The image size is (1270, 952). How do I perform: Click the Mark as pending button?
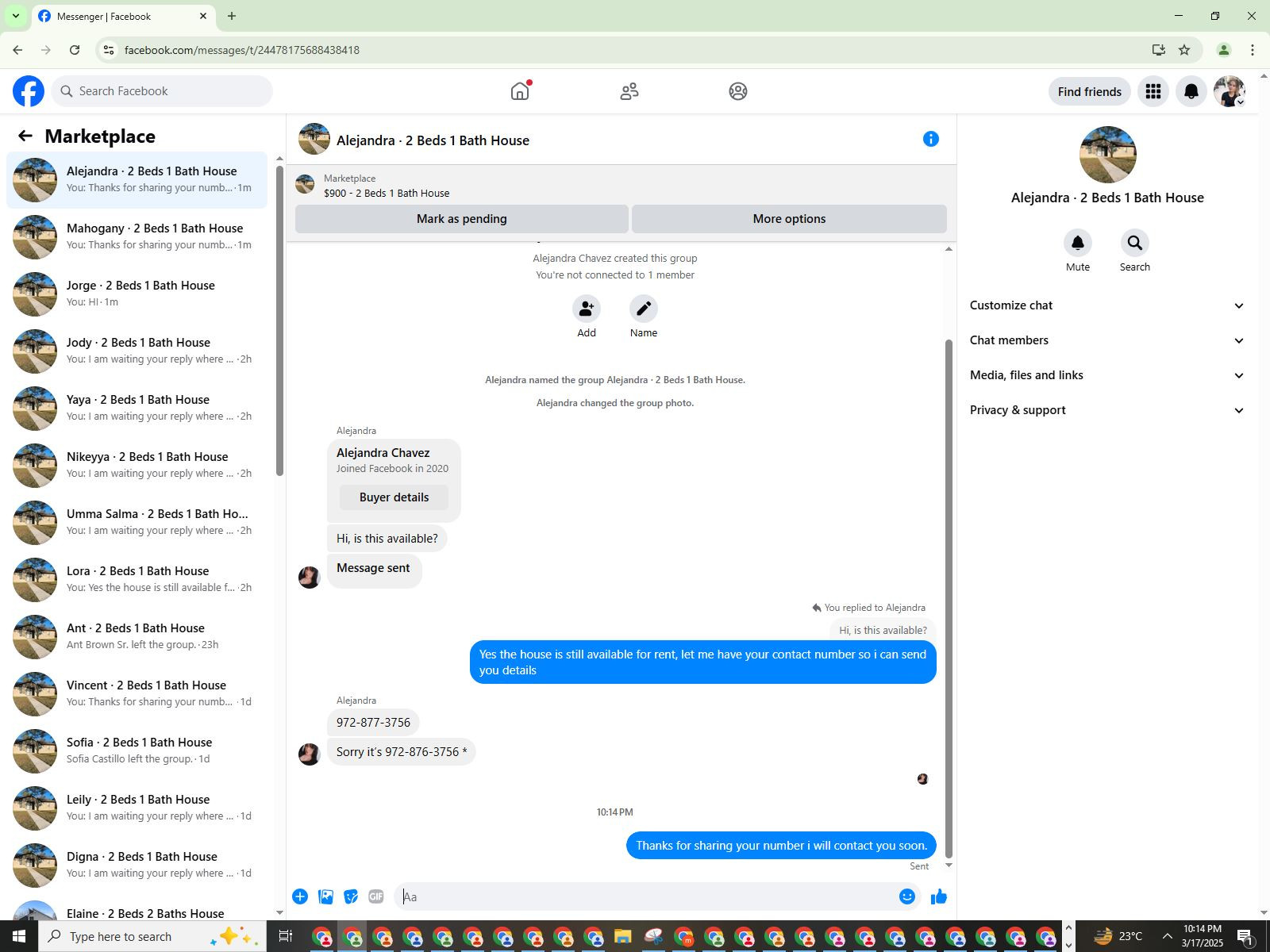tap(462, 219)
